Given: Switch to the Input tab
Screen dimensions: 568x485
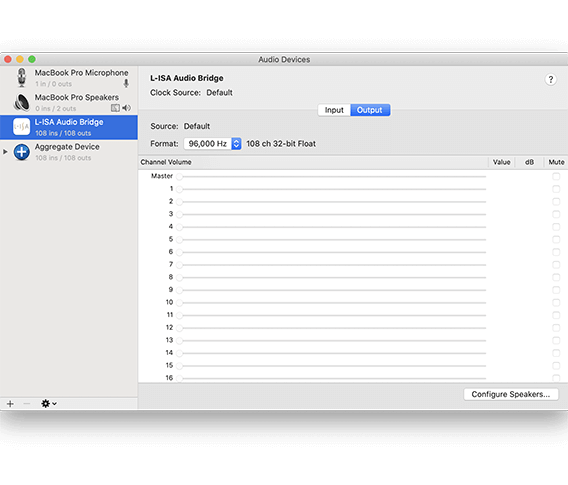Looking at the screenshot, I should (x=334, y=110).
